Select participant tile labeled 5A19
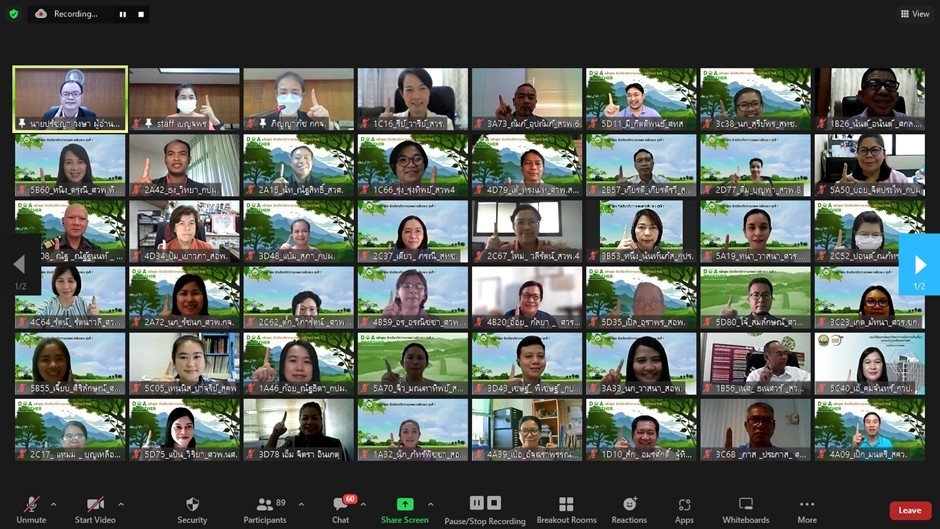 point(755,232)
